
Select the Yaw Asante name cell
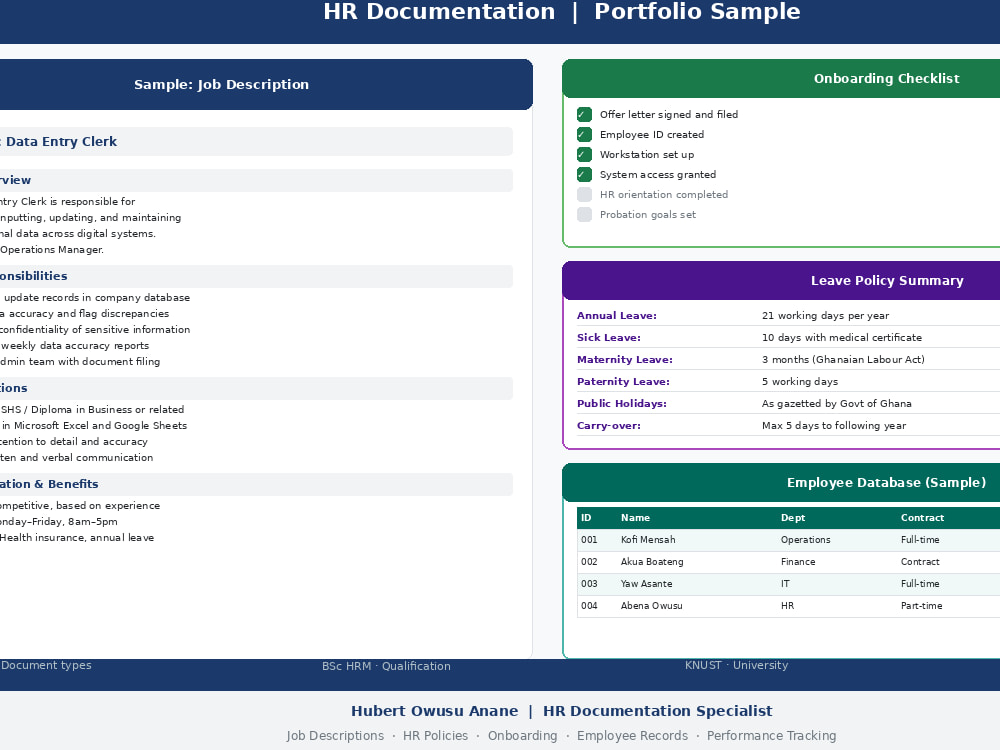647,584
